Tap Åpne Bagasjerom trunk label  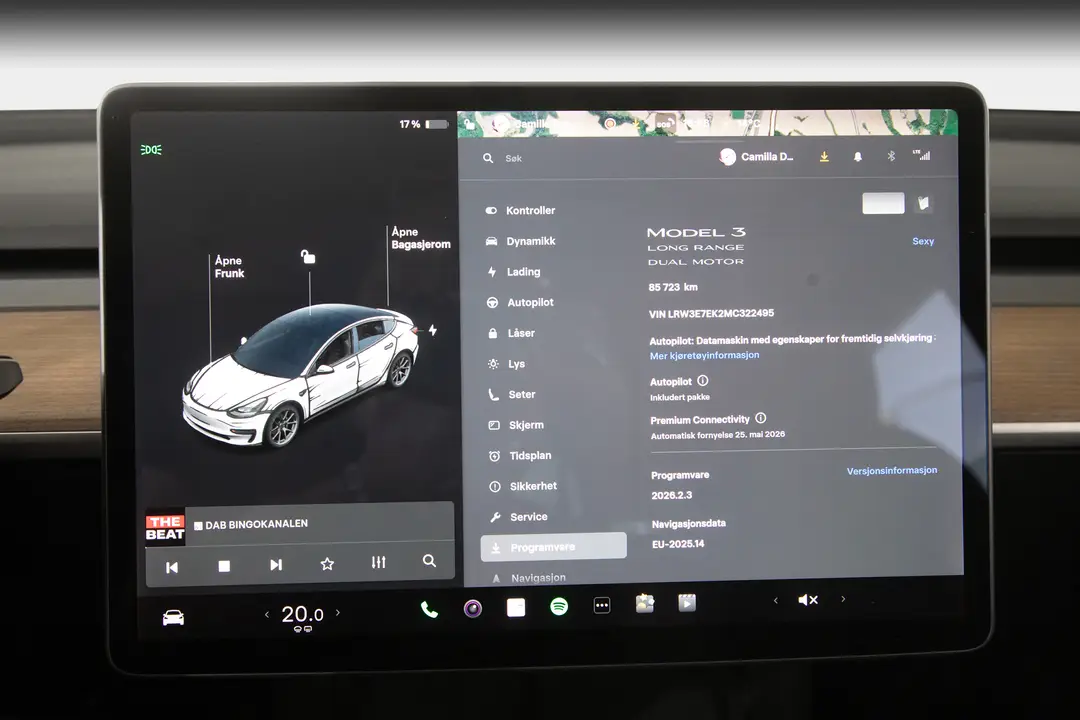tap(420, 238)
